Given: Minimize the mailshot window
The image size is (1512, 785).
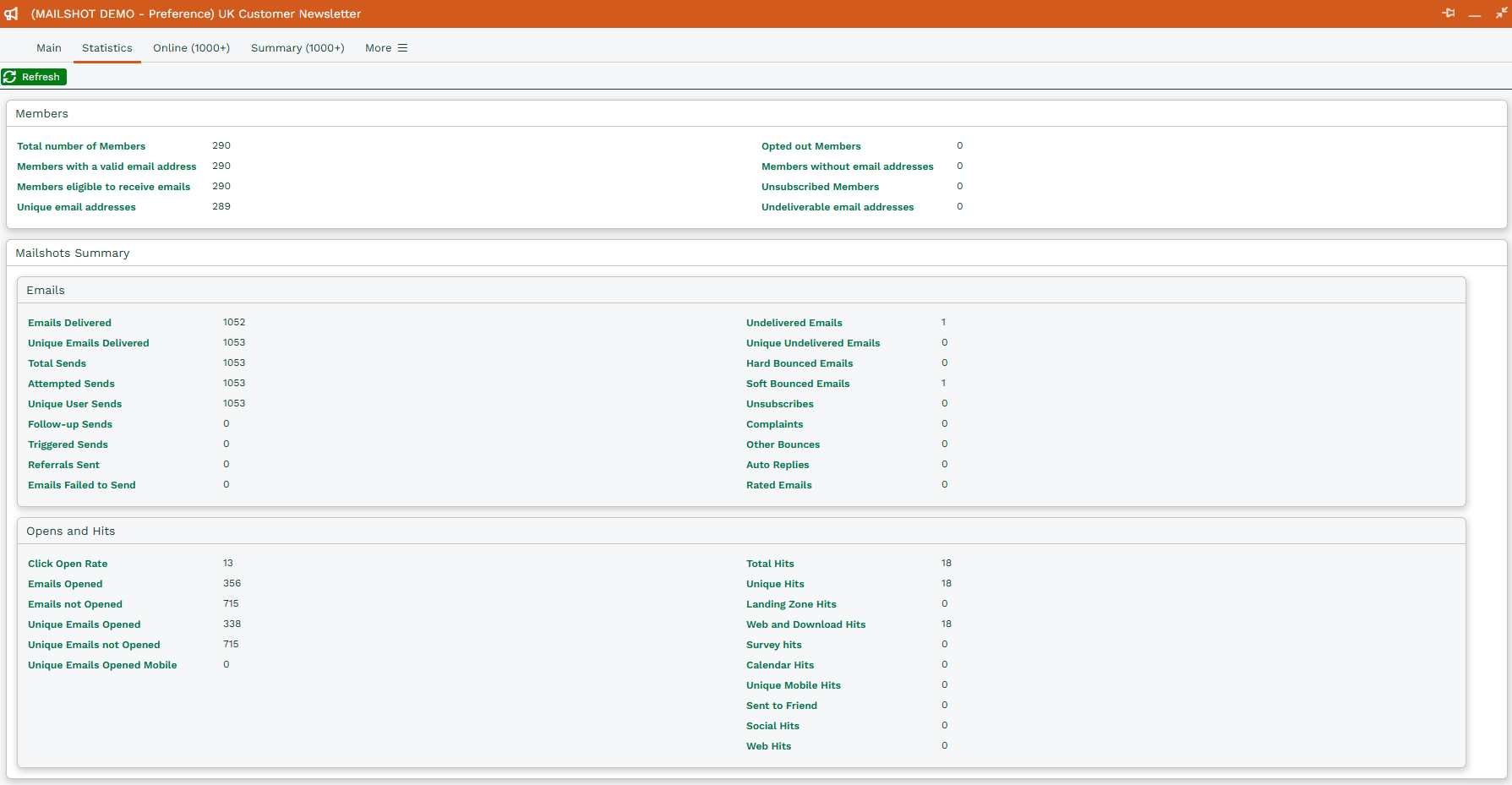Looking at the screenshot, I should (x=1475, y=14).
